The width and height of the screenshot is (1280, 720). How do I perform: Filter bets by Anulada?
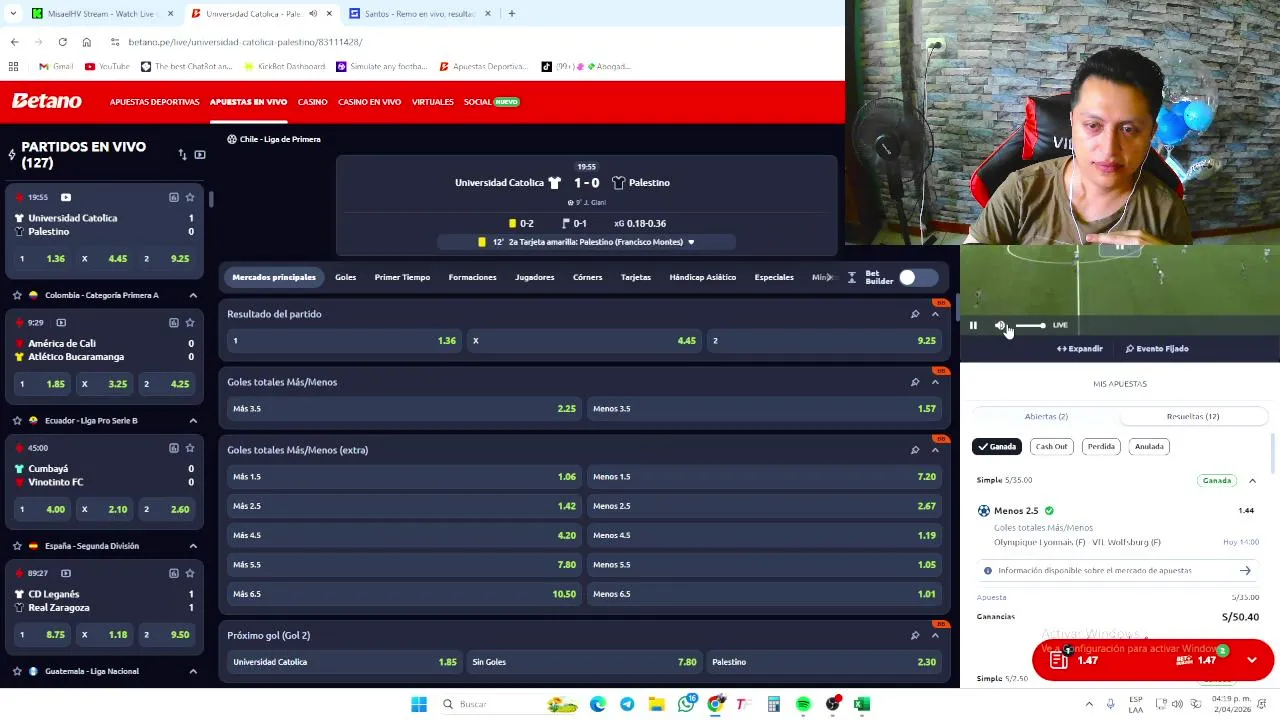click(x=1149, y=446)
